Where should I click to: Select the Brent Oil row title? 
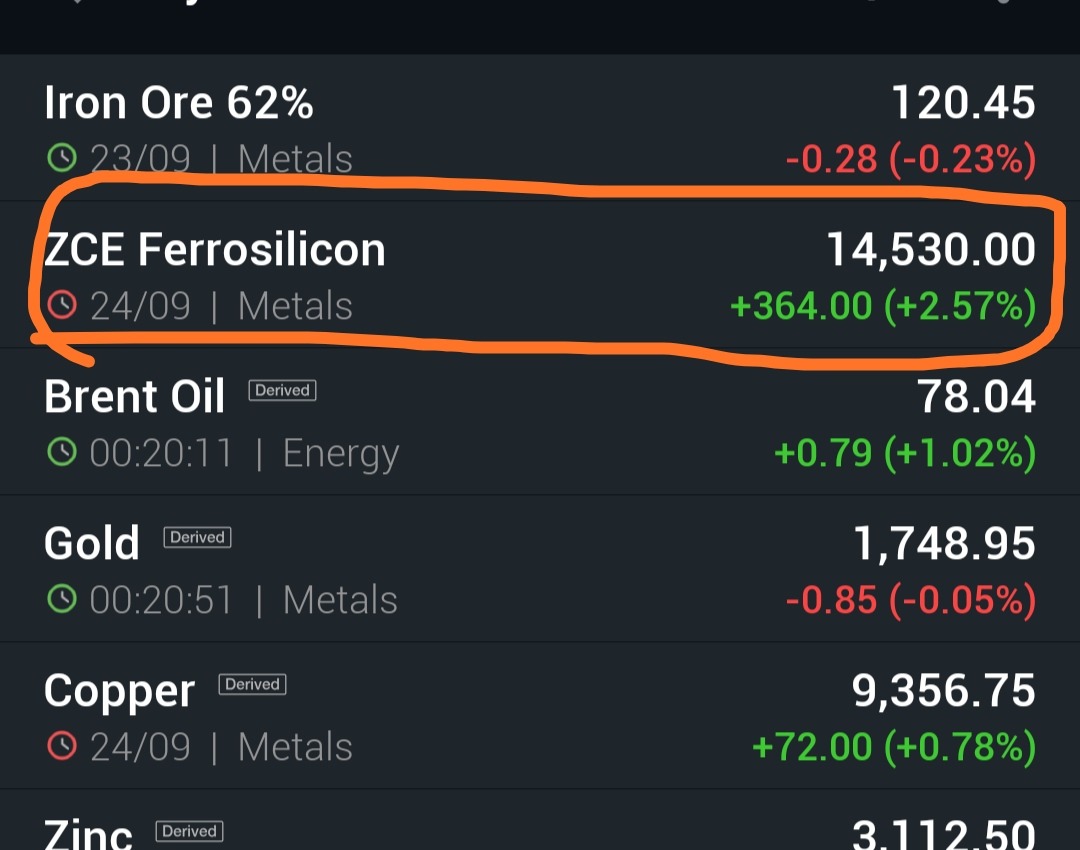134,396
